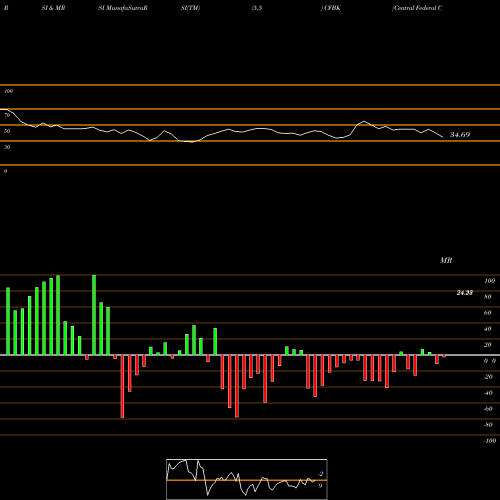Click the MR value 24.33 label
Screen dimensions: 500x500
[465, 293]
